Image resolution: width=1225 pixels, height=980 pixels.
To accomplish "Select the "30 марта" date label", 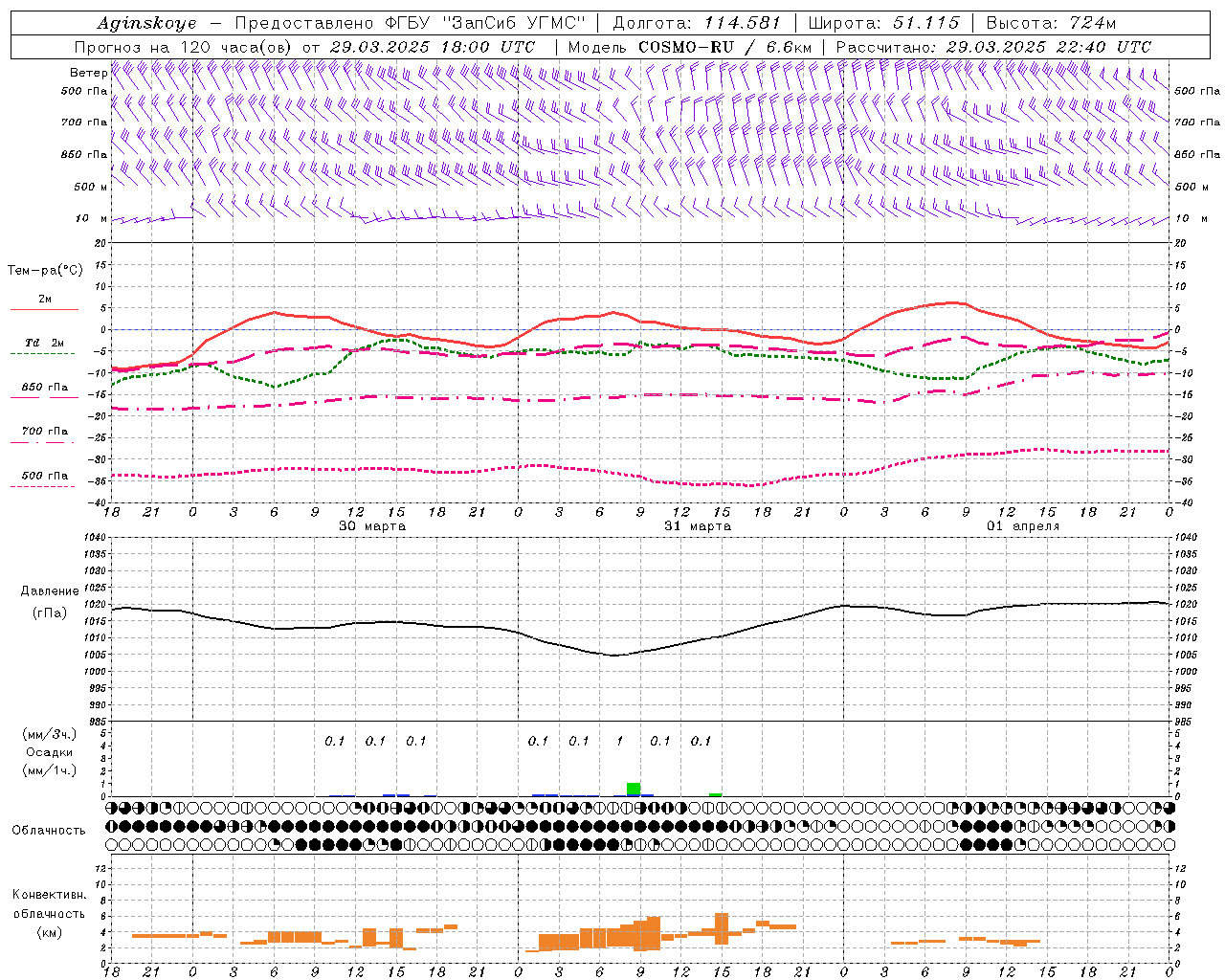I will click(x=372, y=525).
